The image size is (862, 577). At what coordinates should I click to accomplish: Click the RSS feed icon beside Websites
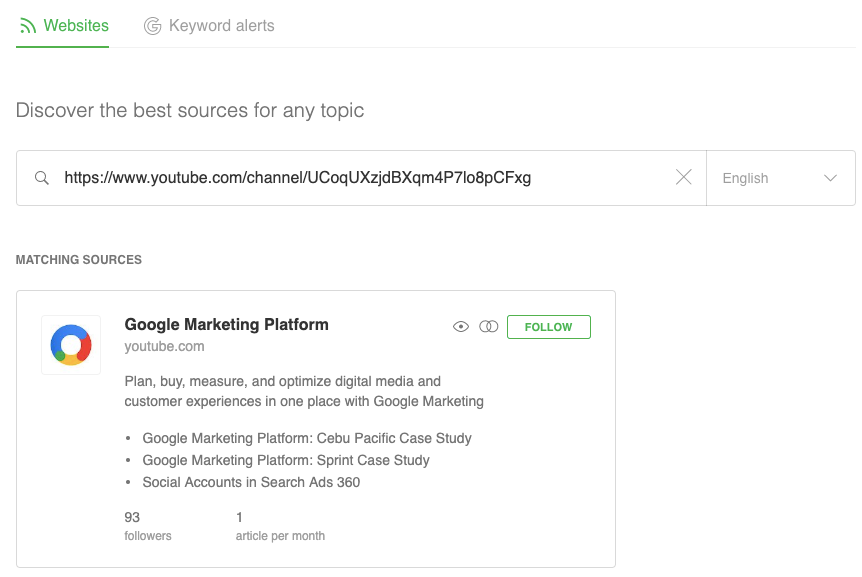[x=27, y=26]
